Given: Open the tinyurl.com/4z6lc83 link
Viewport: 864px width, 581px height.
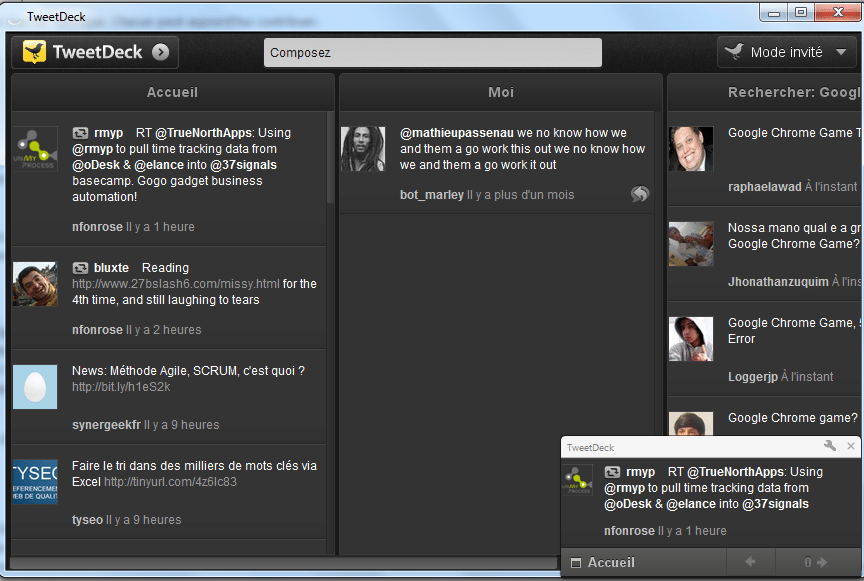Looking at the screenshot, I should point(170,482).
